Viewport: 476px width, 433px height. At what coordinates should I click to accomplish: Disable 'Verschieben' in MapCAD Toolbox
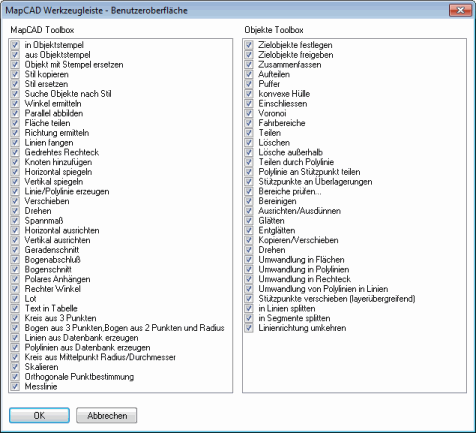pos(15,201)
